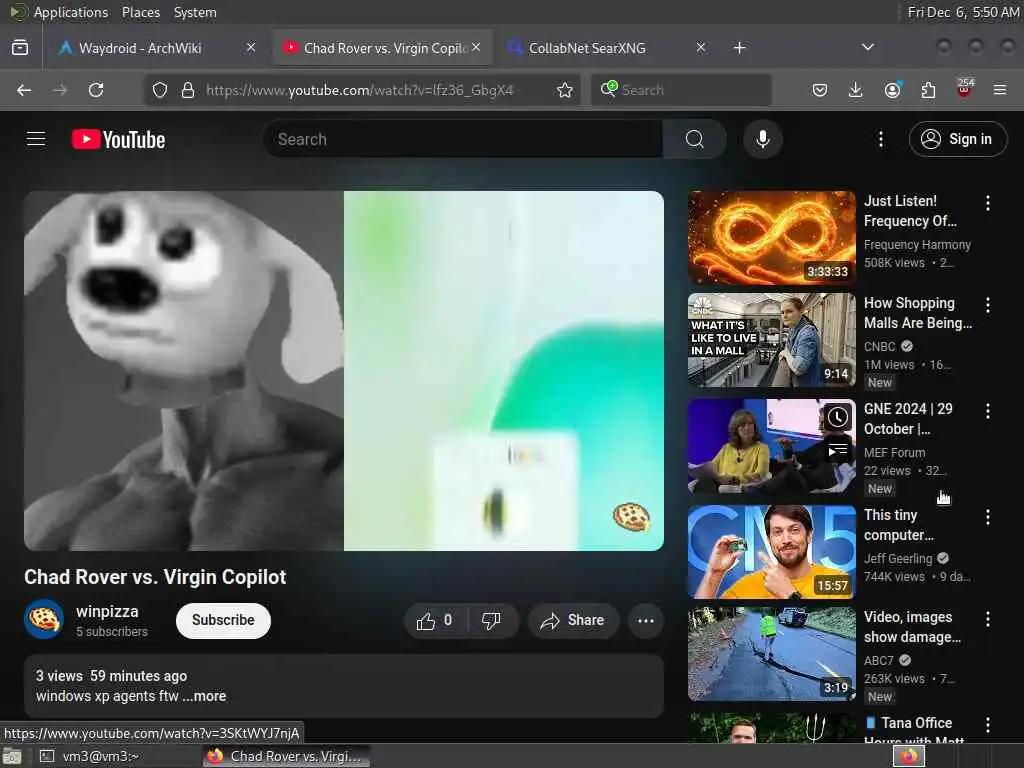Open winpizza channel avatar
Viewport: 1024px width, 768px height.
click(44, 619)
